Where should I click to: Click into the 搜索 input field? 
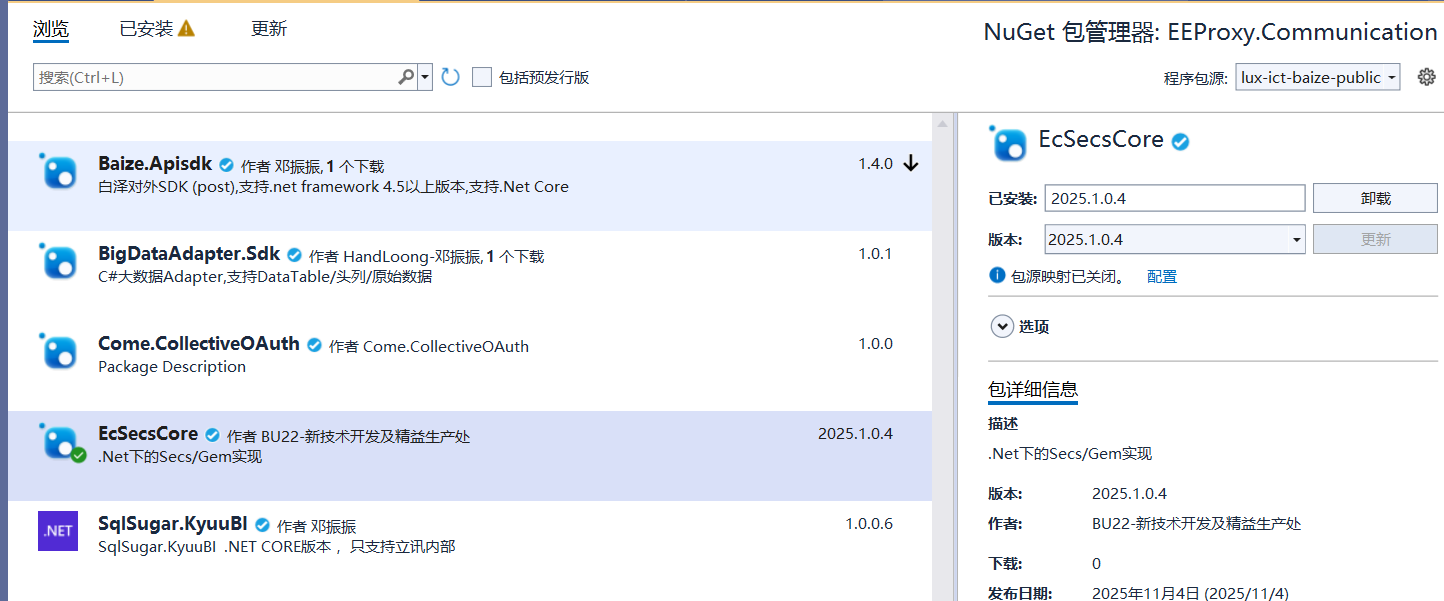coord(215,77)
